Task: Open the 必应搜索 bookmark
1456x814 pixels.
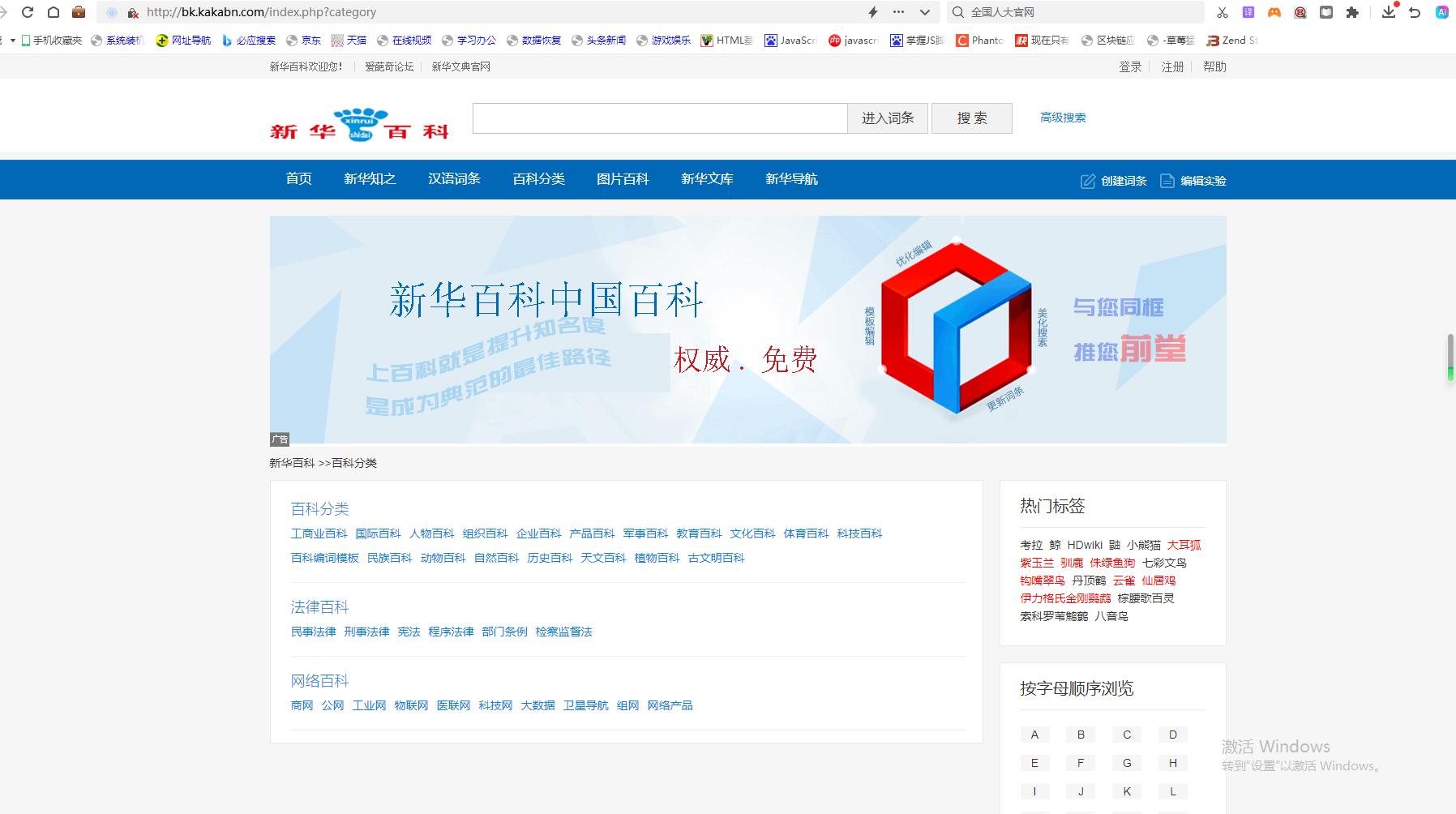Action: (x=249, y=41)
